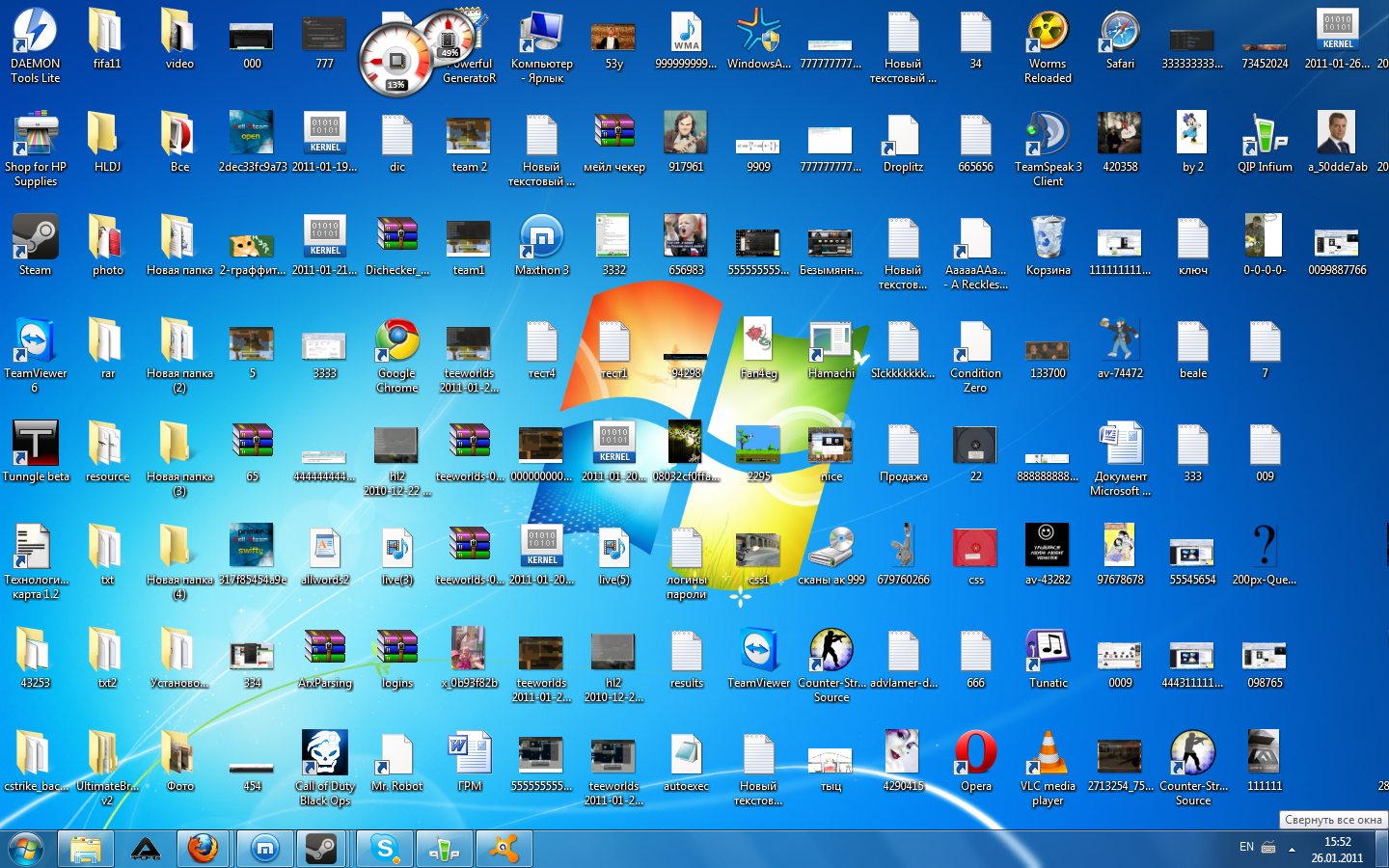
Task: Open the 999999999... WMA audio file
Action: pyautogui.click(x=687, y=39)
